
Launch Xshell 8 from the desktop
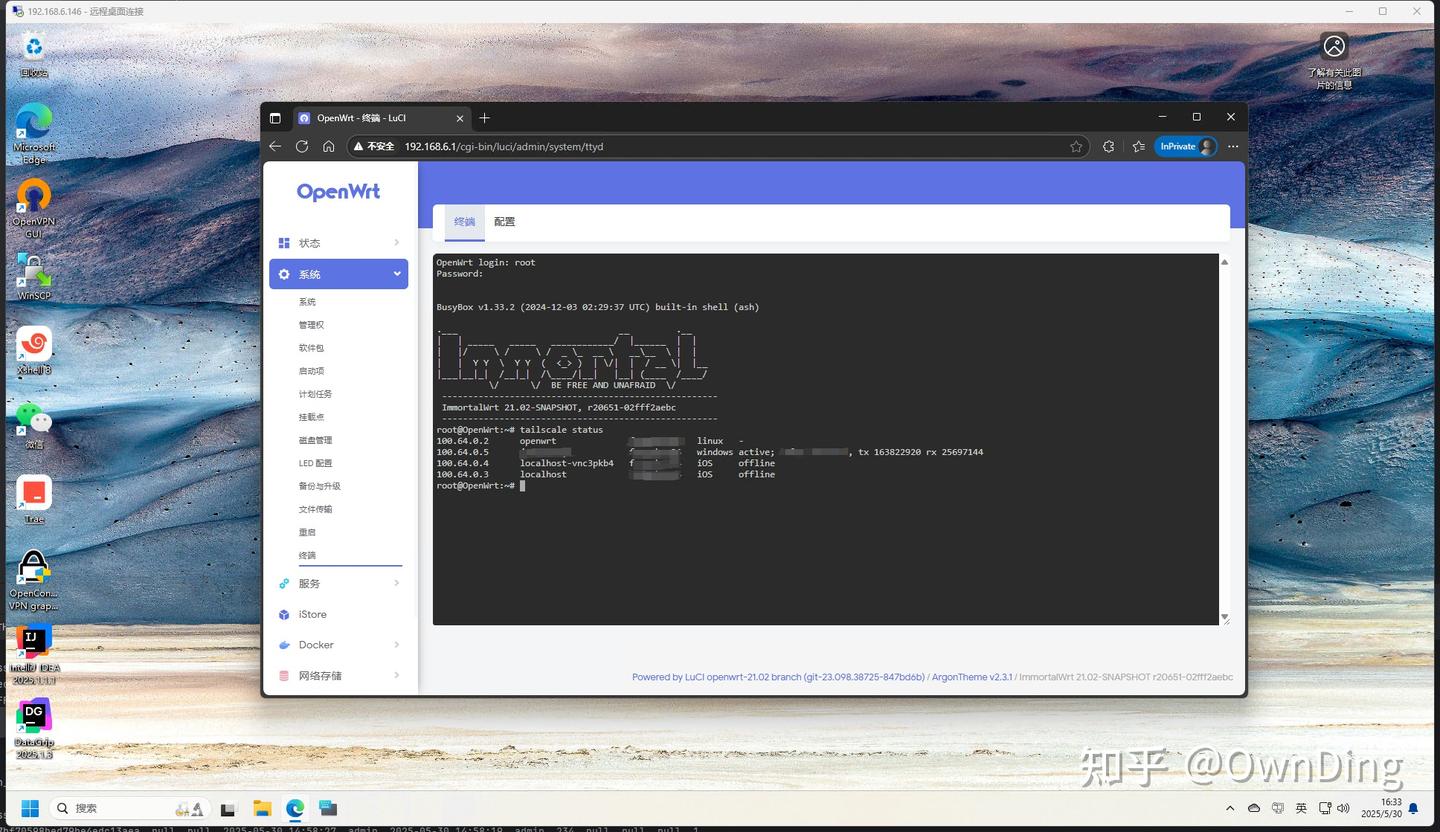point(34,351)
